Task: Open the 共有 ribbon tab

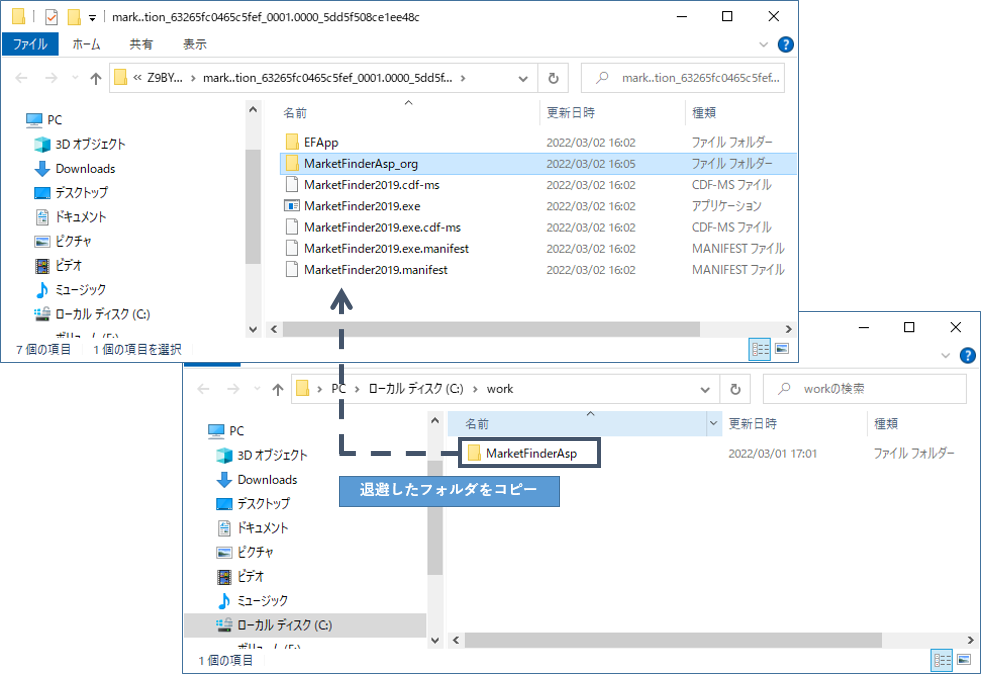Action: [x=141, y=44]
